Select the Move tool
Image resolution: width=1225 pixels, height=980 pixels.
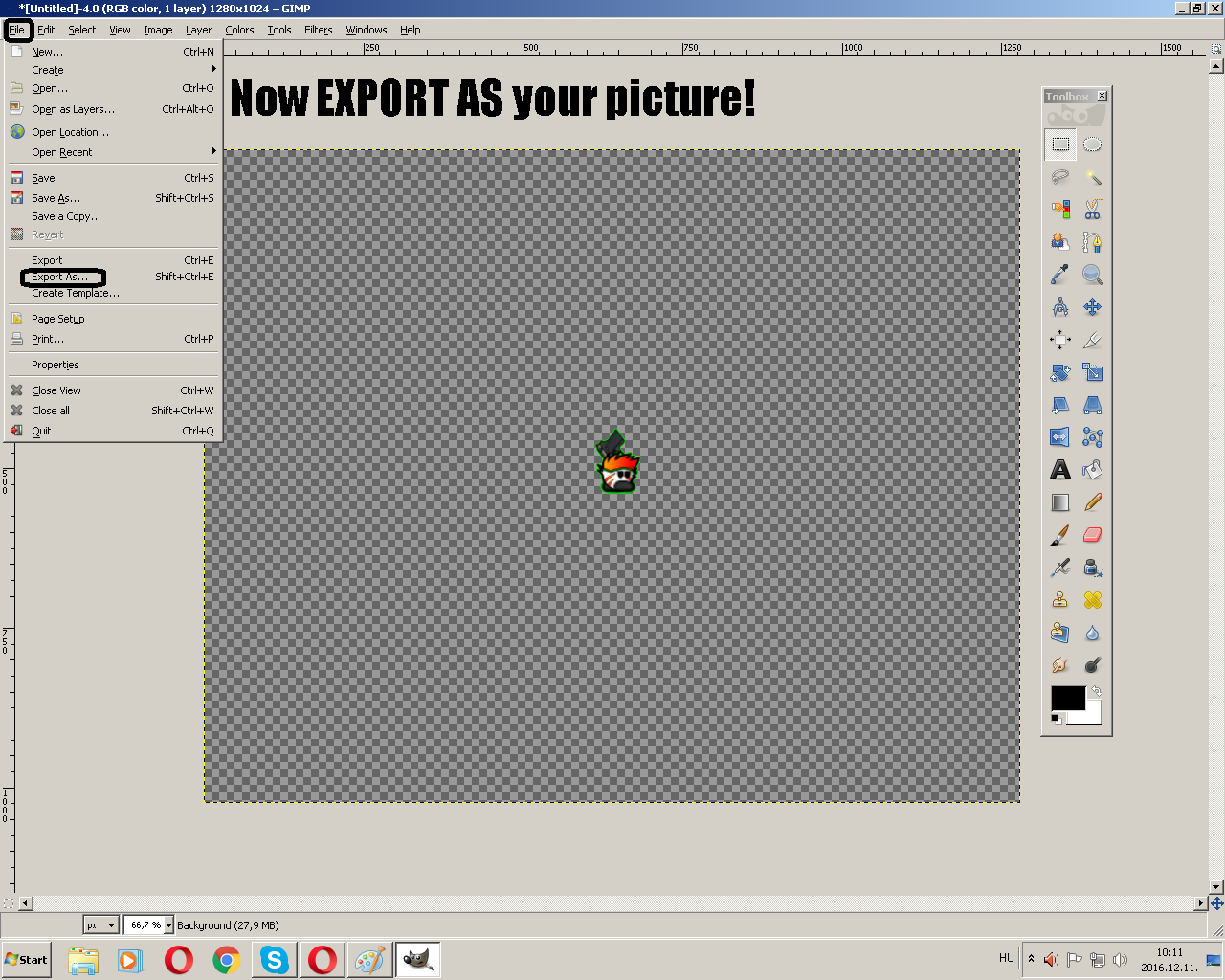pos(1092,307)
